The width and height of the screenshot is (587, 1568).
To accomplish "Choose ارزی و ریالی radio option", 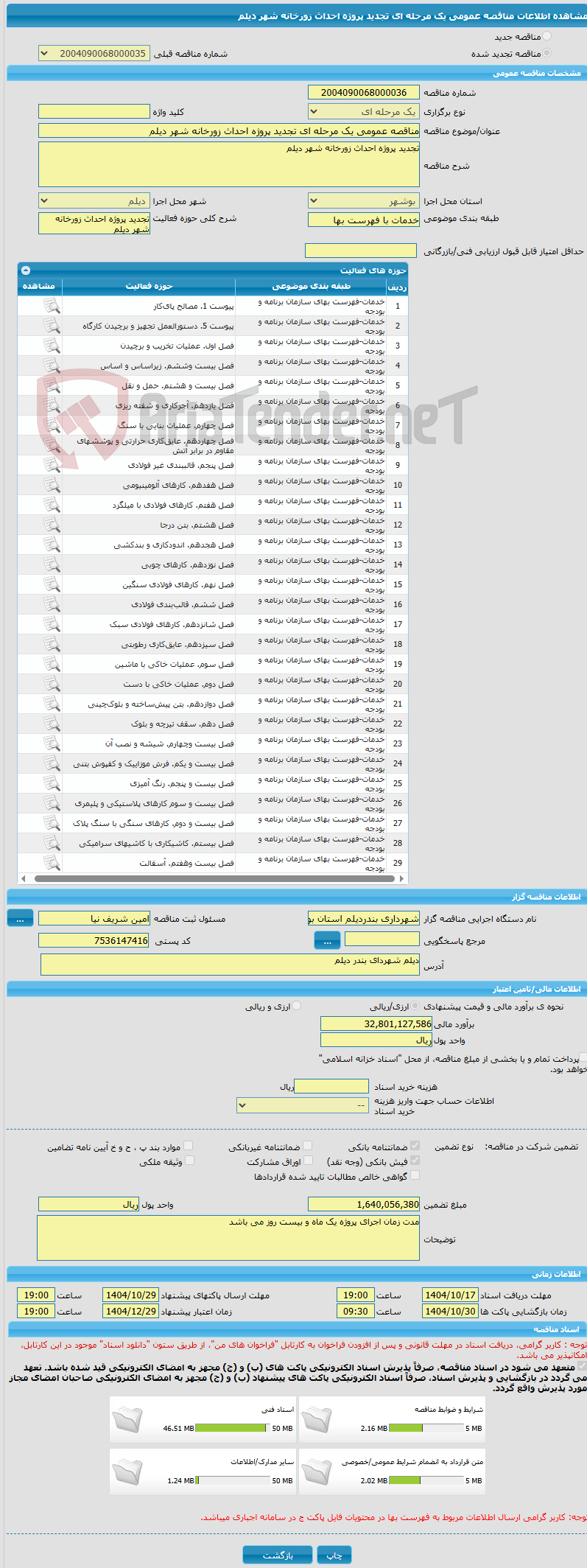I will point(296,1006).
